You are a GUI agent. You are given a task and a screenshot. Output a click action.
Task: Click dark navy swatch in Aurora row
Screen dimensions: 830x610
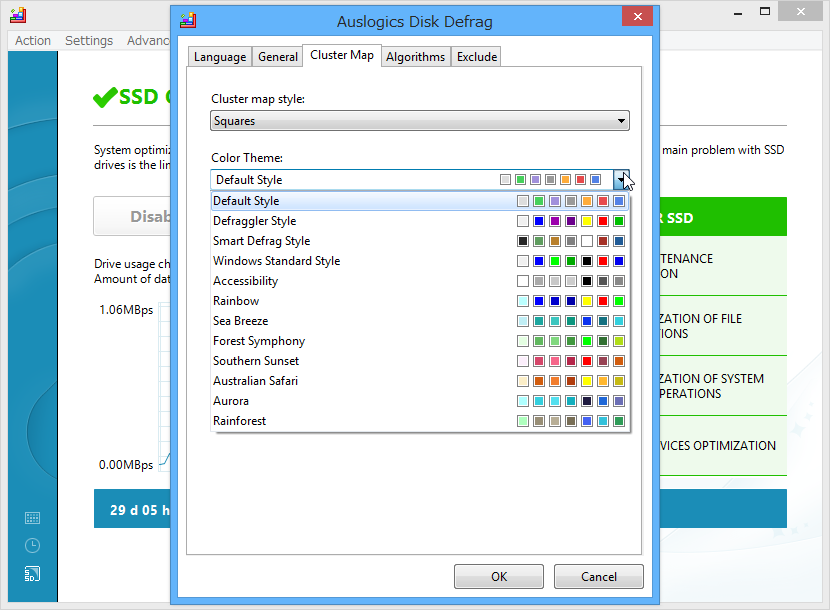point(587,401)
